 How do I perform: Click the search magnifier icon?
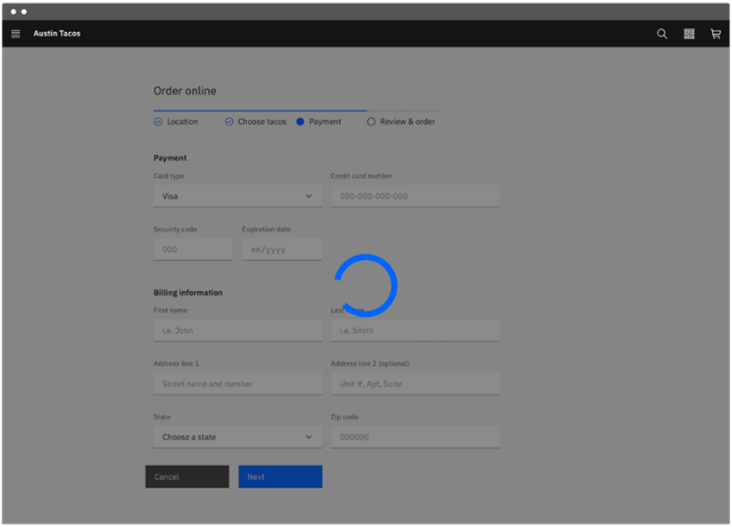pos(662,34)
